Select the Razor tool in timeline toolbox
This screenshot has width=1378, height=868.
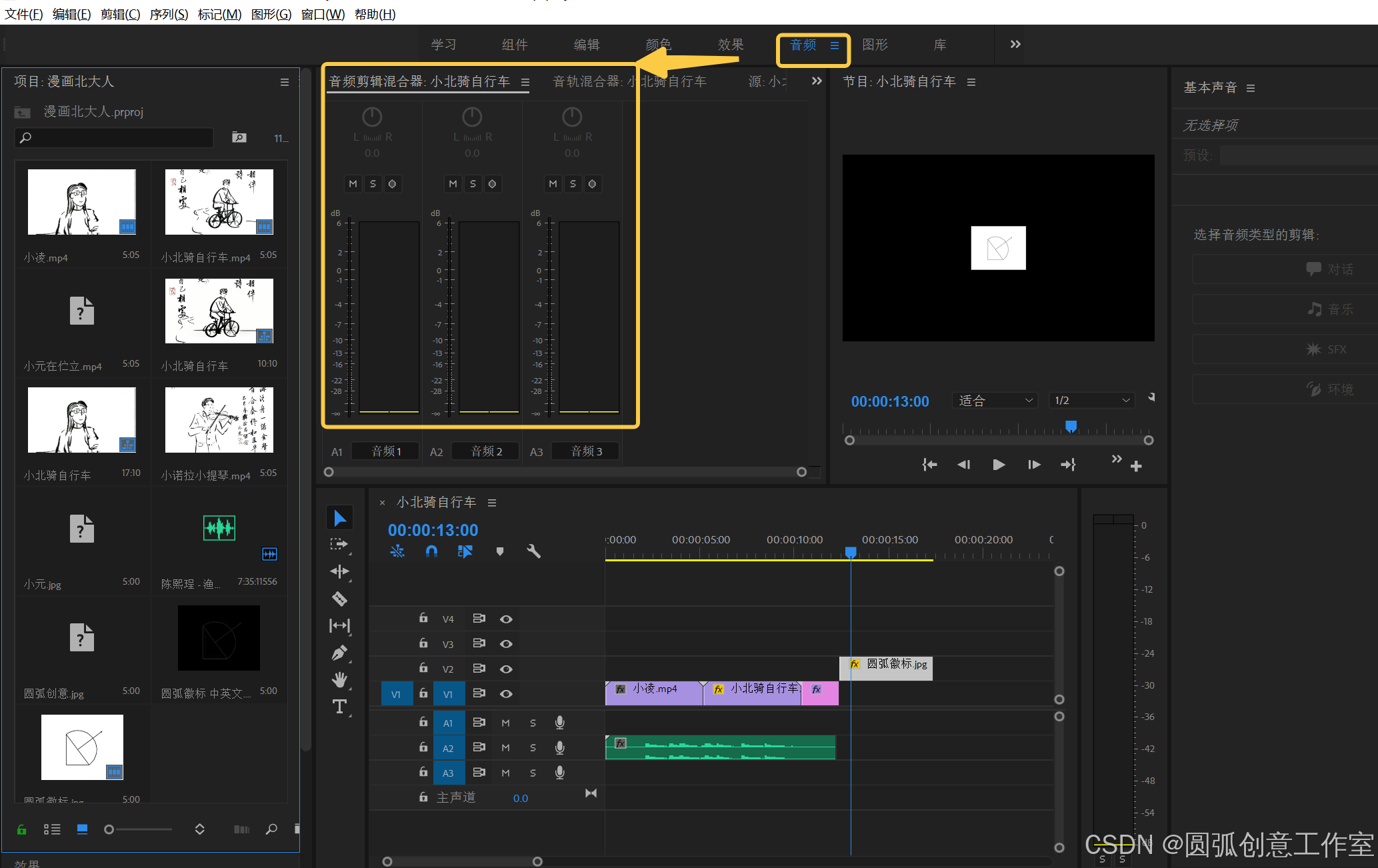[x=339, y=599]
